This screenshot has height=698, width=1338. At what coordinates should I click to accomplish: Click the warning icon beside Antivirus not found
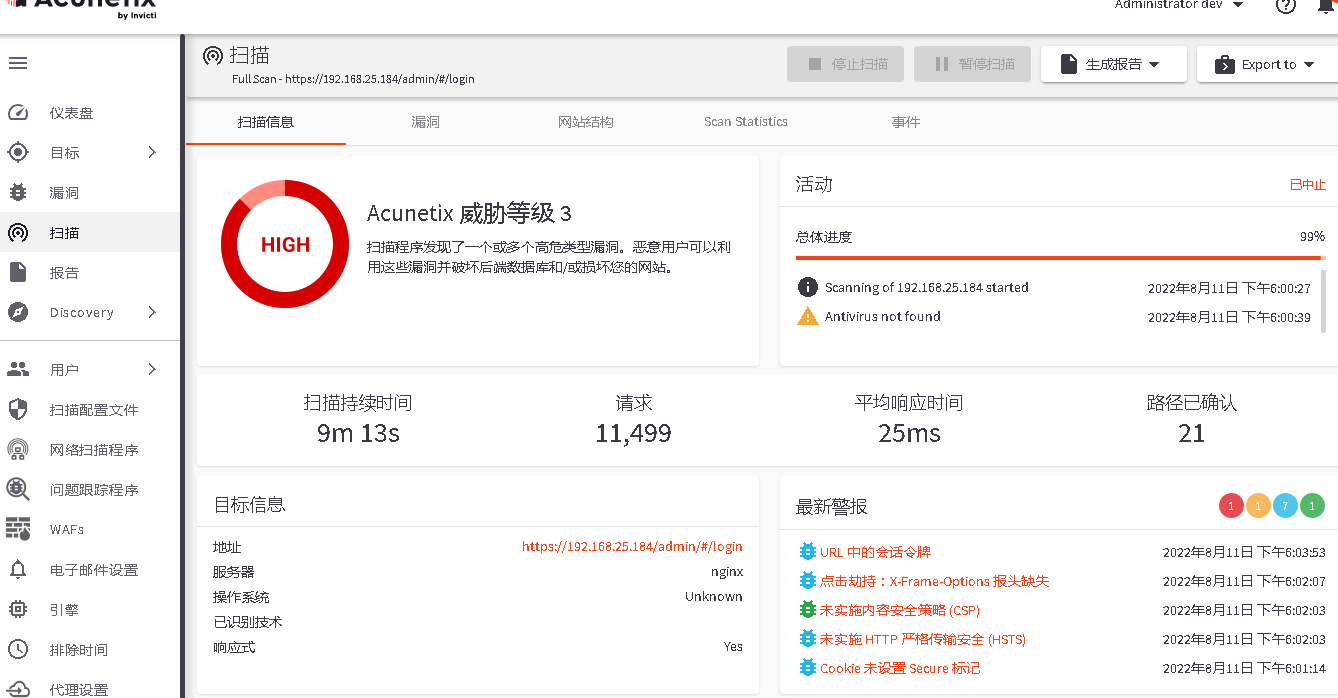click(x=807, y=316)
